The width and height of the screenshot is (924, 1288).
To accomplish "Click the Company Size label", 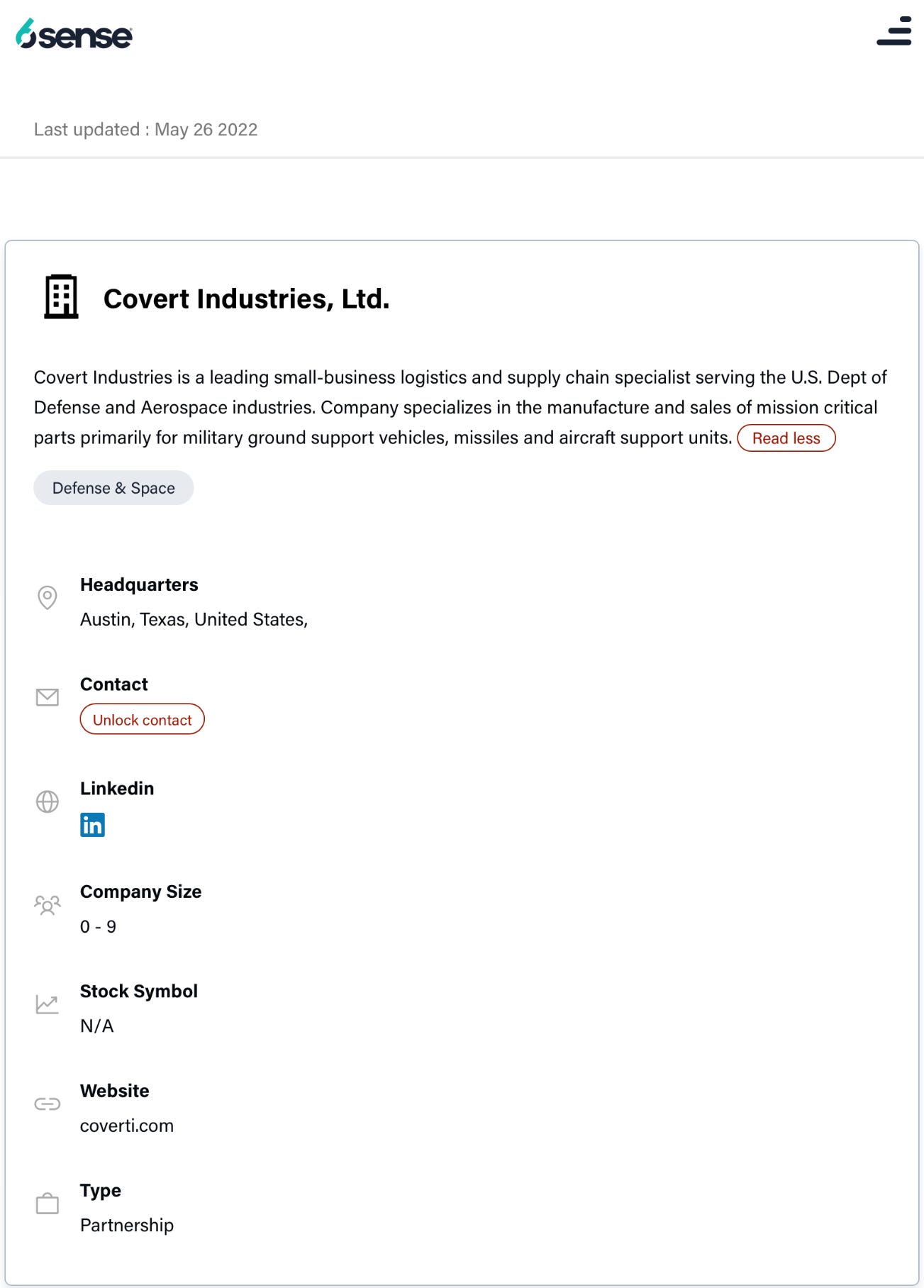I will click(x=140, y=892).
